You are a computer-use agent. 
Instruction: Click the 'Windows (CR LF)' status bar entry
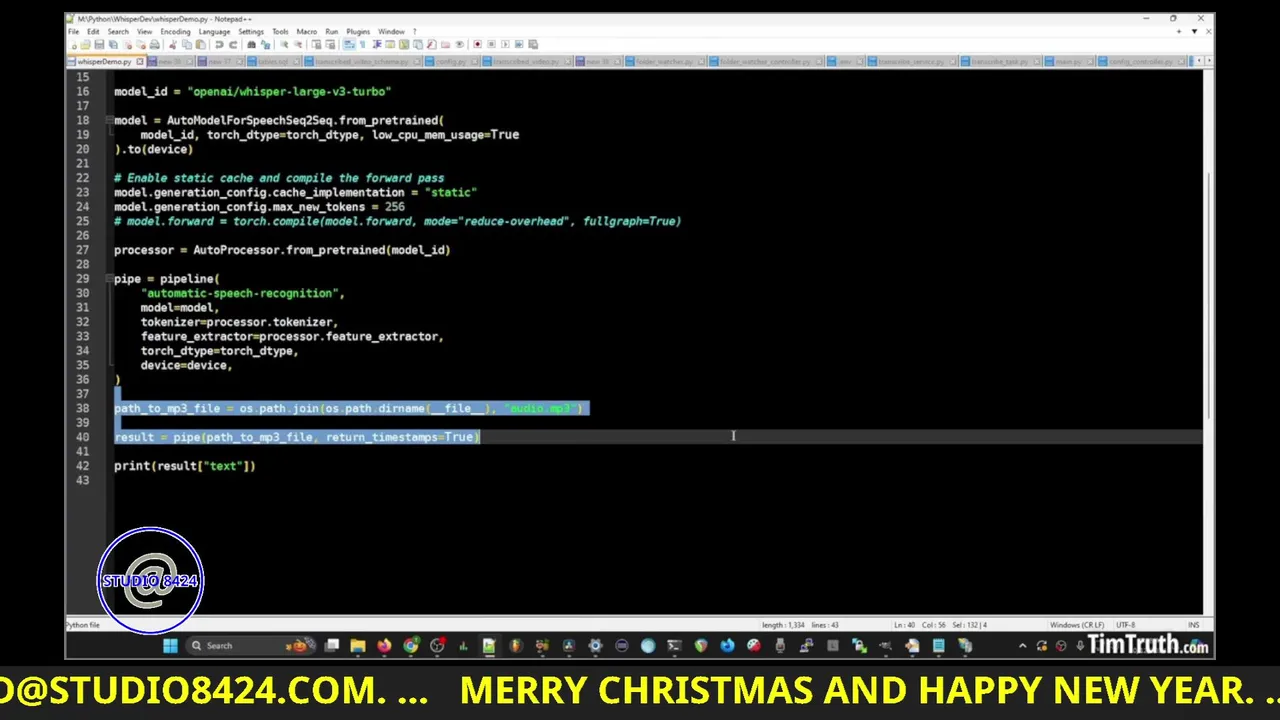[1077, 625]
